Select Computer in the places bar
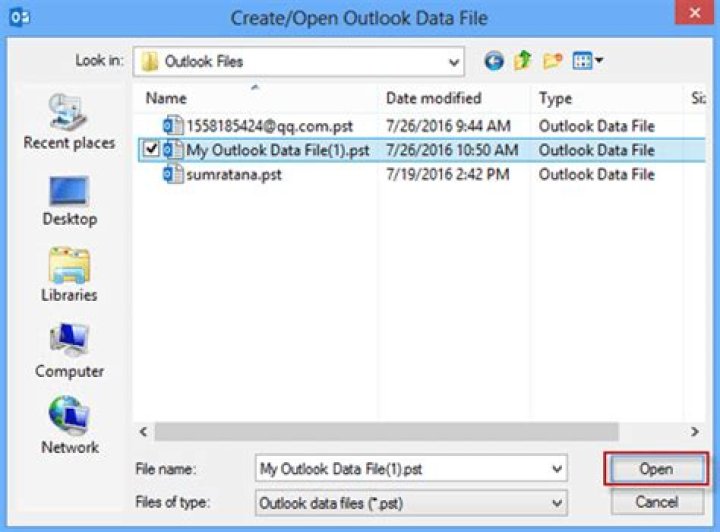720x532 pixels. point(69,352)
